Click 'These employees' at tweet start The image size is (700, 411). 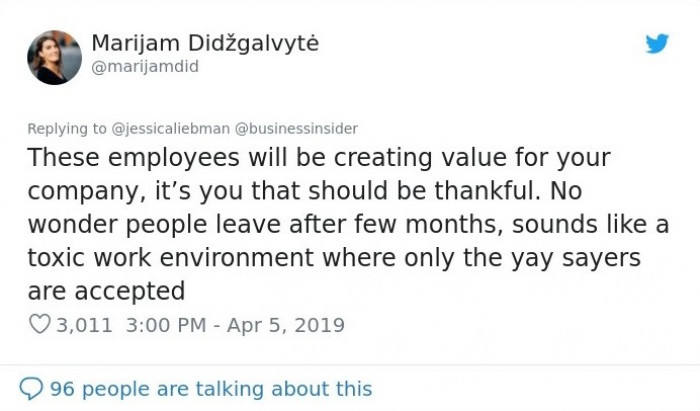[x=133, y=158]
